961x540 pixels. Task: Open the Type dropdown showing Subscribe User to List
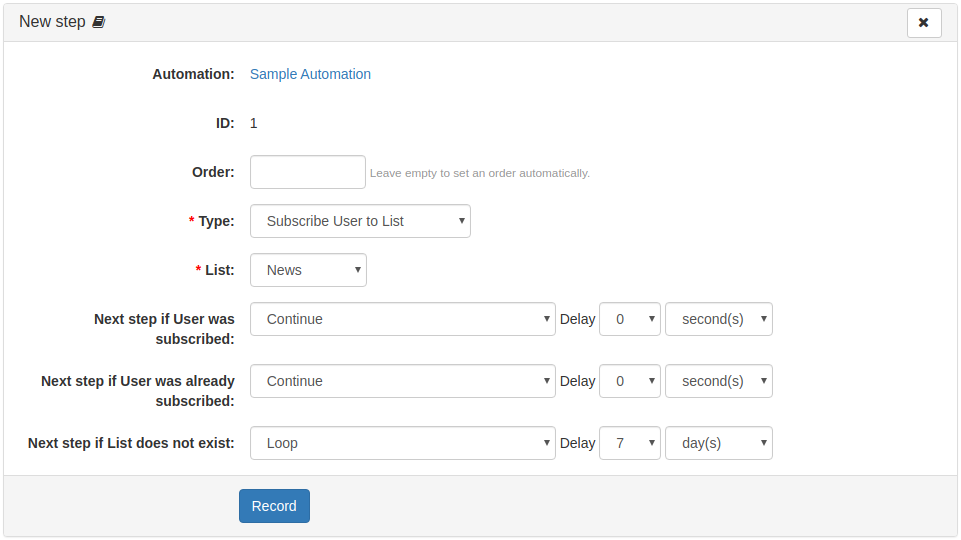[x=360, y=221]
